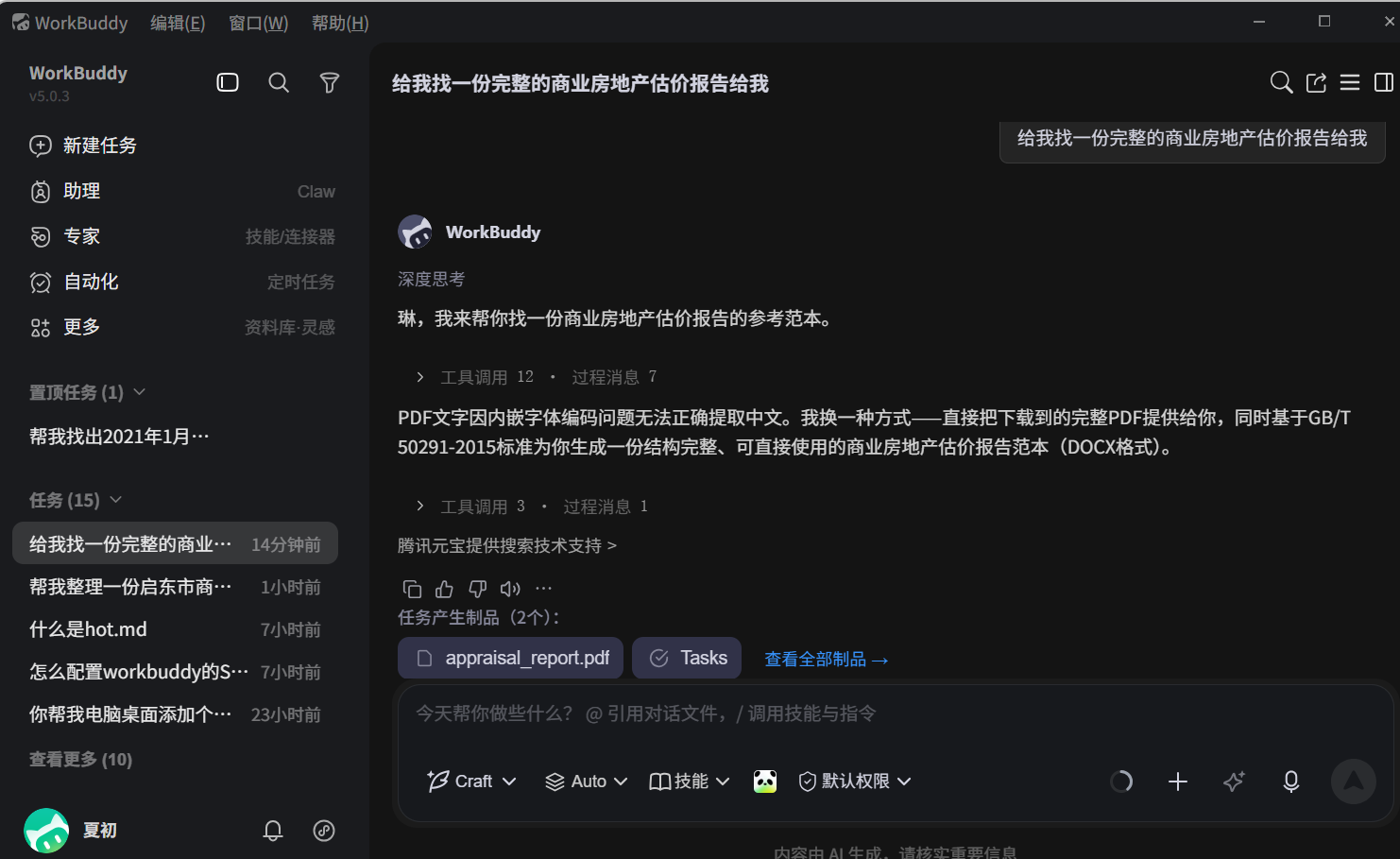Select task 给我找一份完整的商业…

175,543
